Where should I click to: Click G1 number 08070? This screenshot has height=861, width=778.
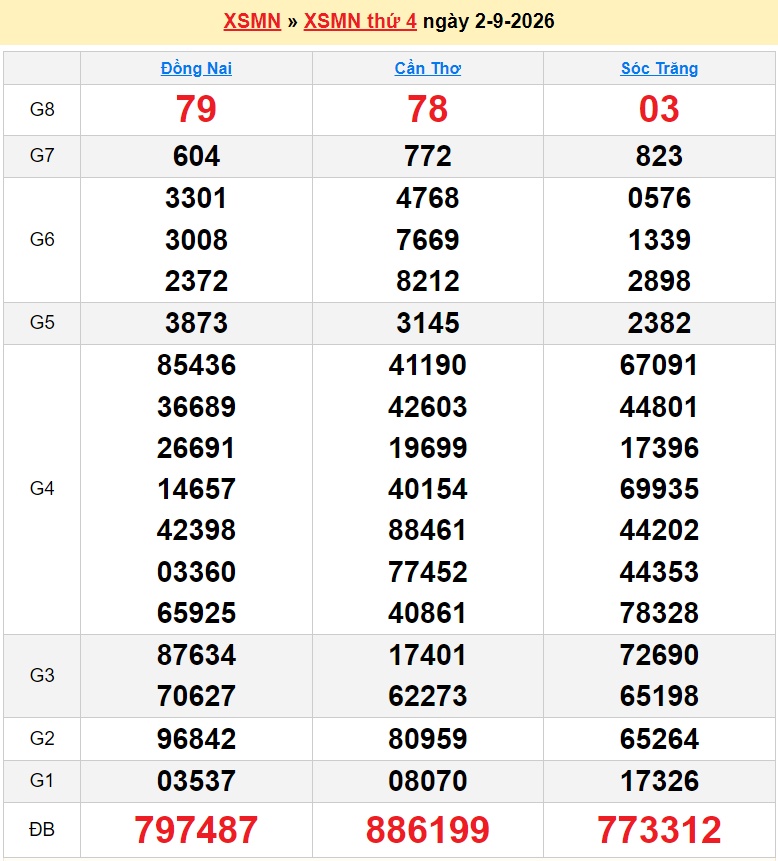428,781
